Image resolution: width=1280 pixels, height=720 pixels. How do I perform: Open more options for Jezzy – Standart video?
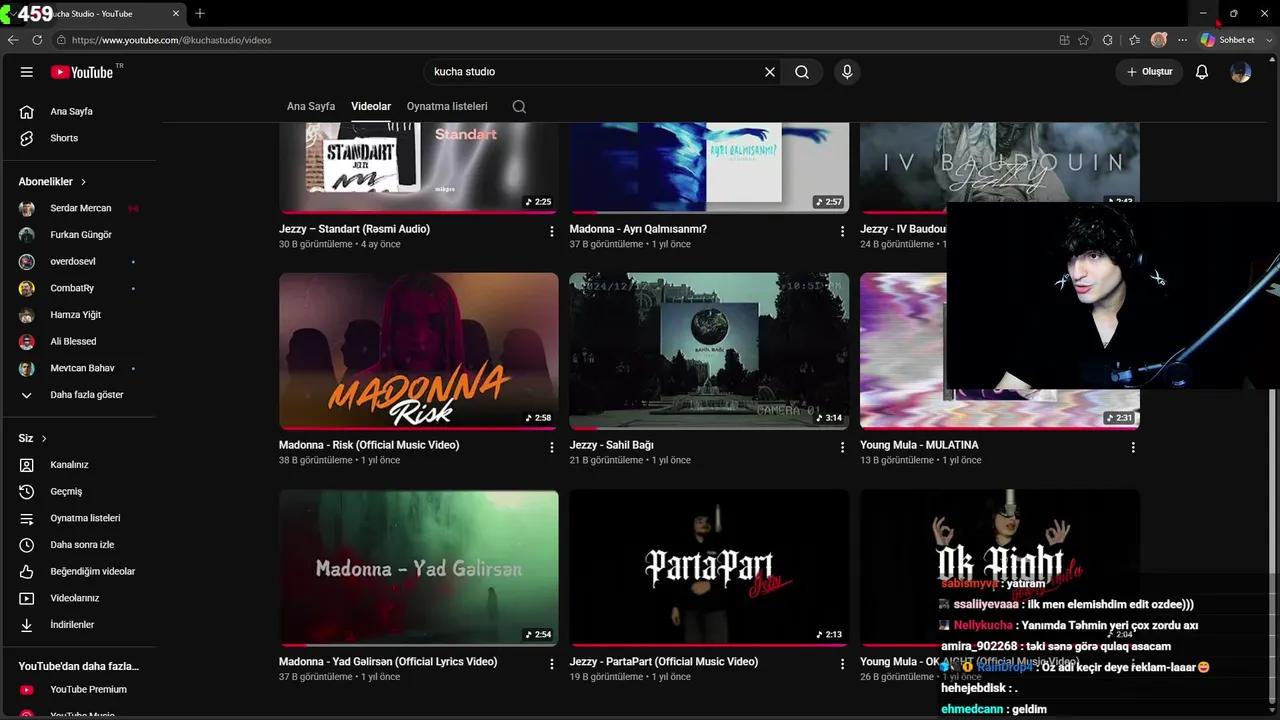[551, 231]
